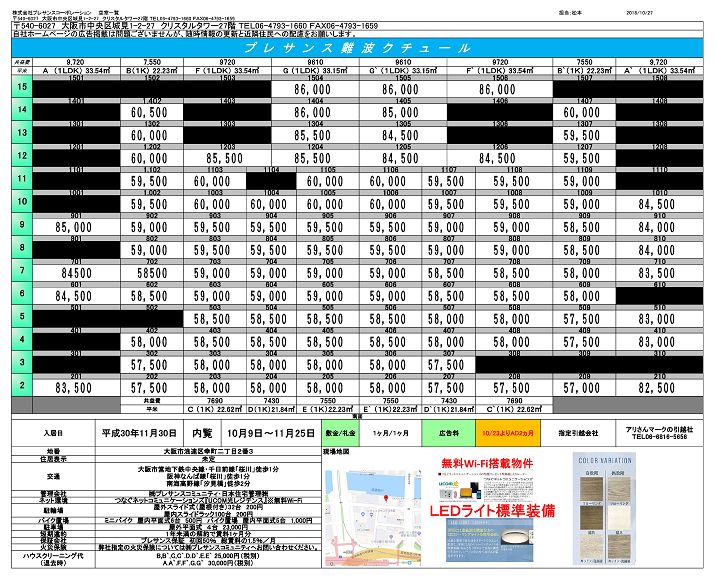Click the C (1K) 22.62㎡ bottom header
Image resolution: width=718 pixels, height=579 pixels.
(x=215, y=409)
